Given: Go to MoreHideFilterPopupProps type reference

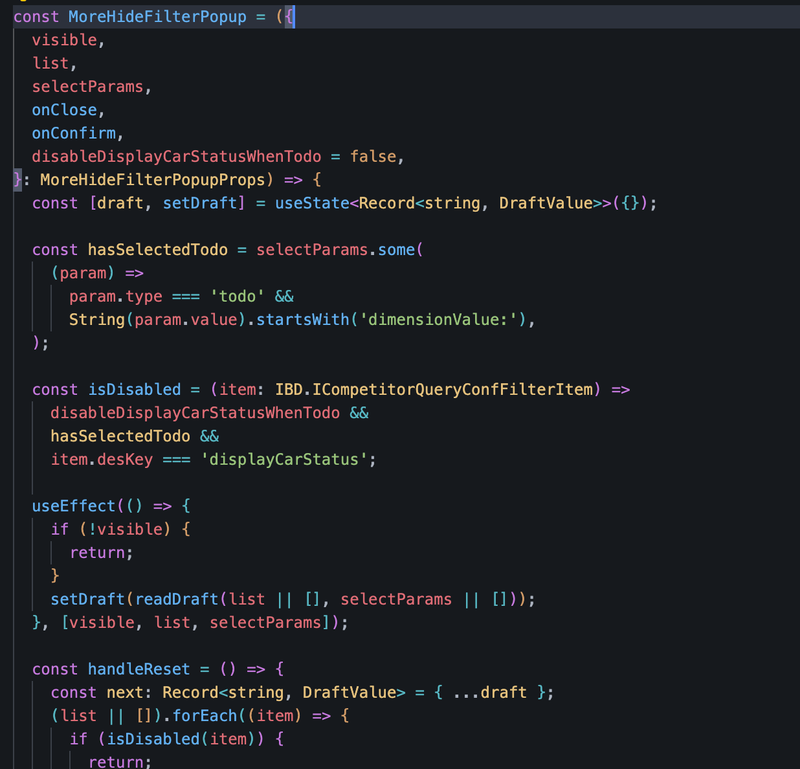Looking at the screenshot, I should pos(153,180).
